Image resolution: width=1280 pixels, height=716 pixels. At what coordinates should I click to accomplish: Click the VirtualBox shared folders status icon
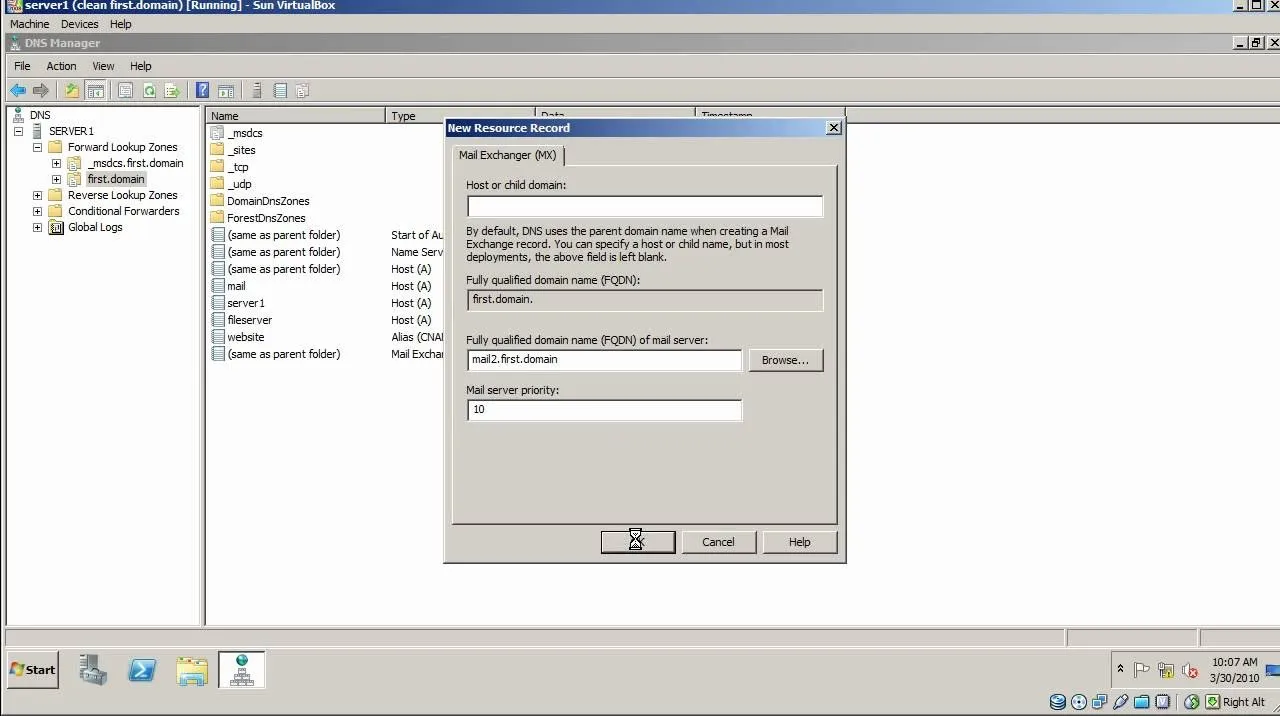[1142, 702]
